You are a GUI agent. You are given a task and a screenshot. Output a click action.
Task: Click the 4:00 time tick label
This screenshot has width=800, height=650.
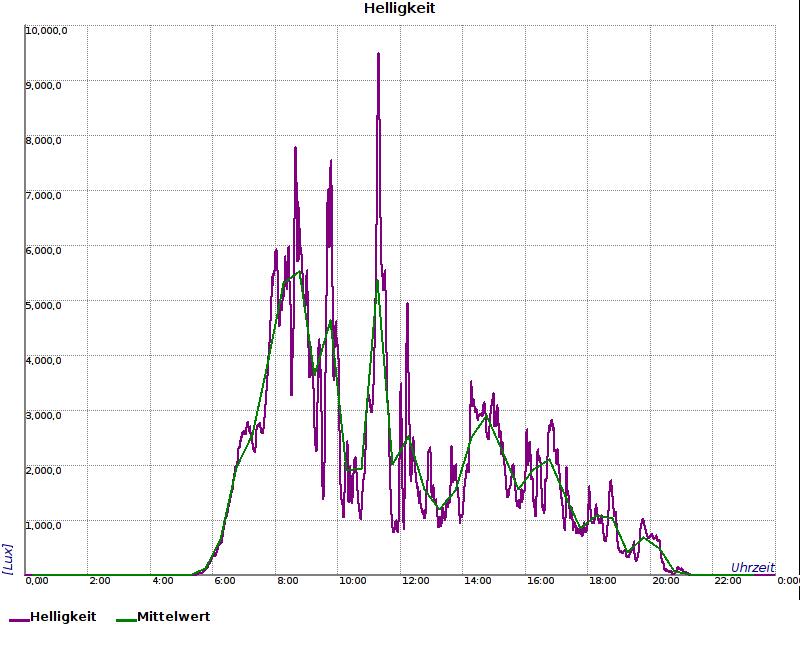click(163, 581)
